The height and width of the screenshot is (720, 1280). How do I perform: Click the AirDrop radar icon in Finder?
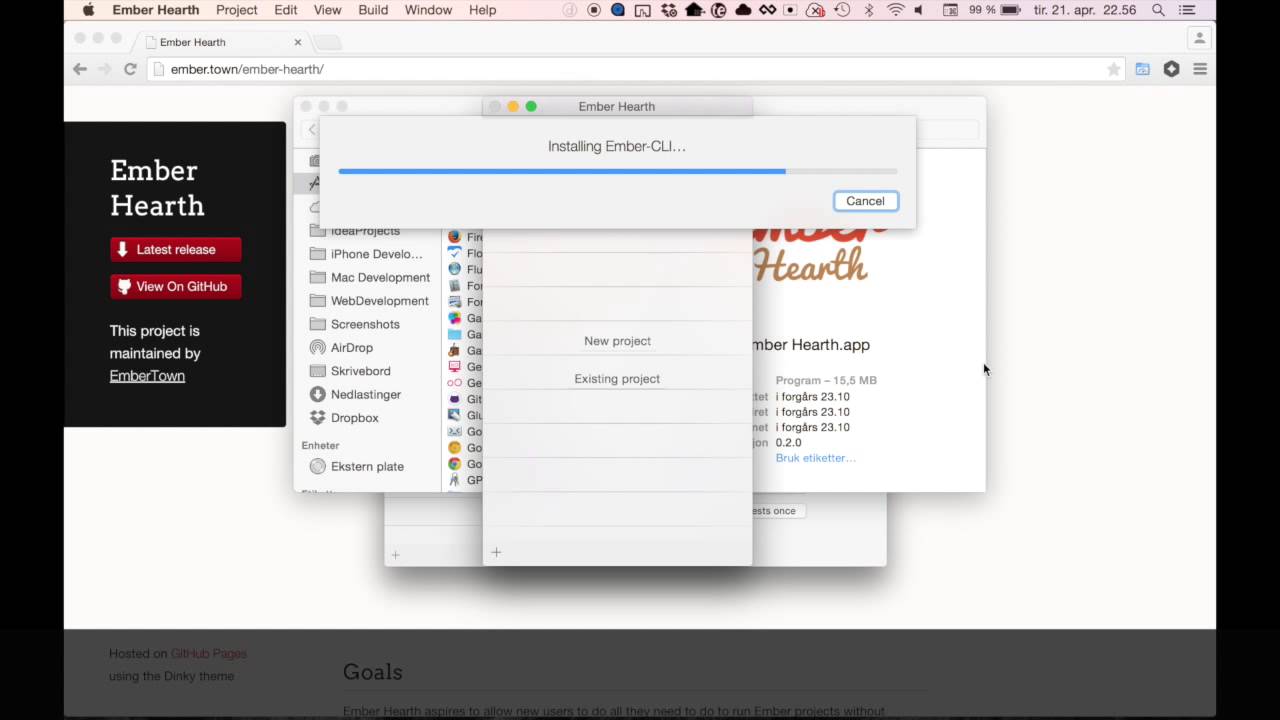coord(318,347)
